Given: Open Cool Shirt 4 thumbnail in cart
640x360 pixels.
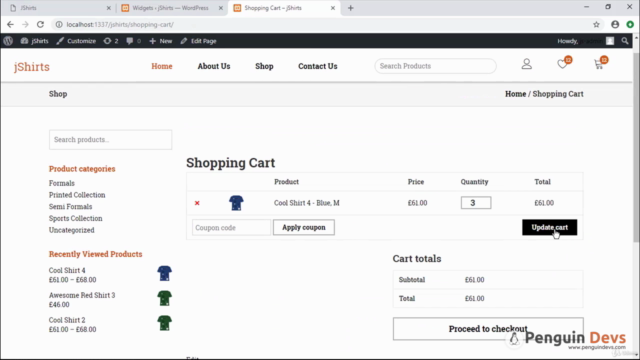Looking at the screenshot, I should [236, 203].
